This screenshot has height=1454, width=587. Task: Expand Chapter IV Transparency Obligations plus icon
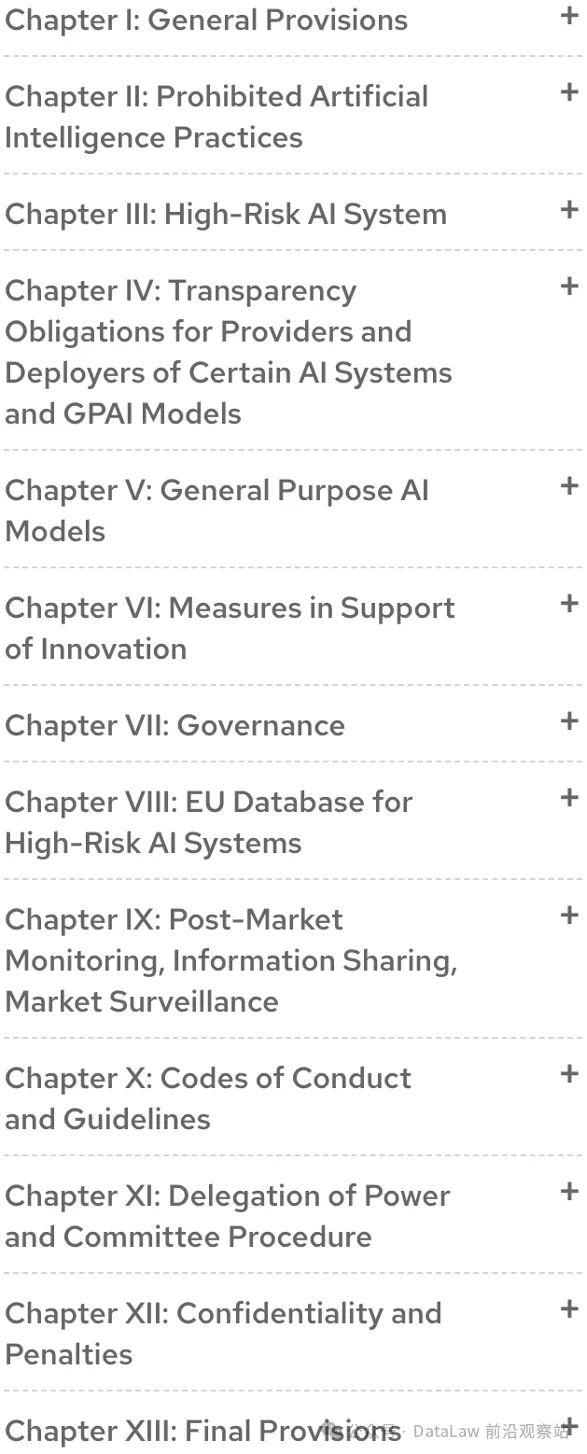(x=569, y=286)
